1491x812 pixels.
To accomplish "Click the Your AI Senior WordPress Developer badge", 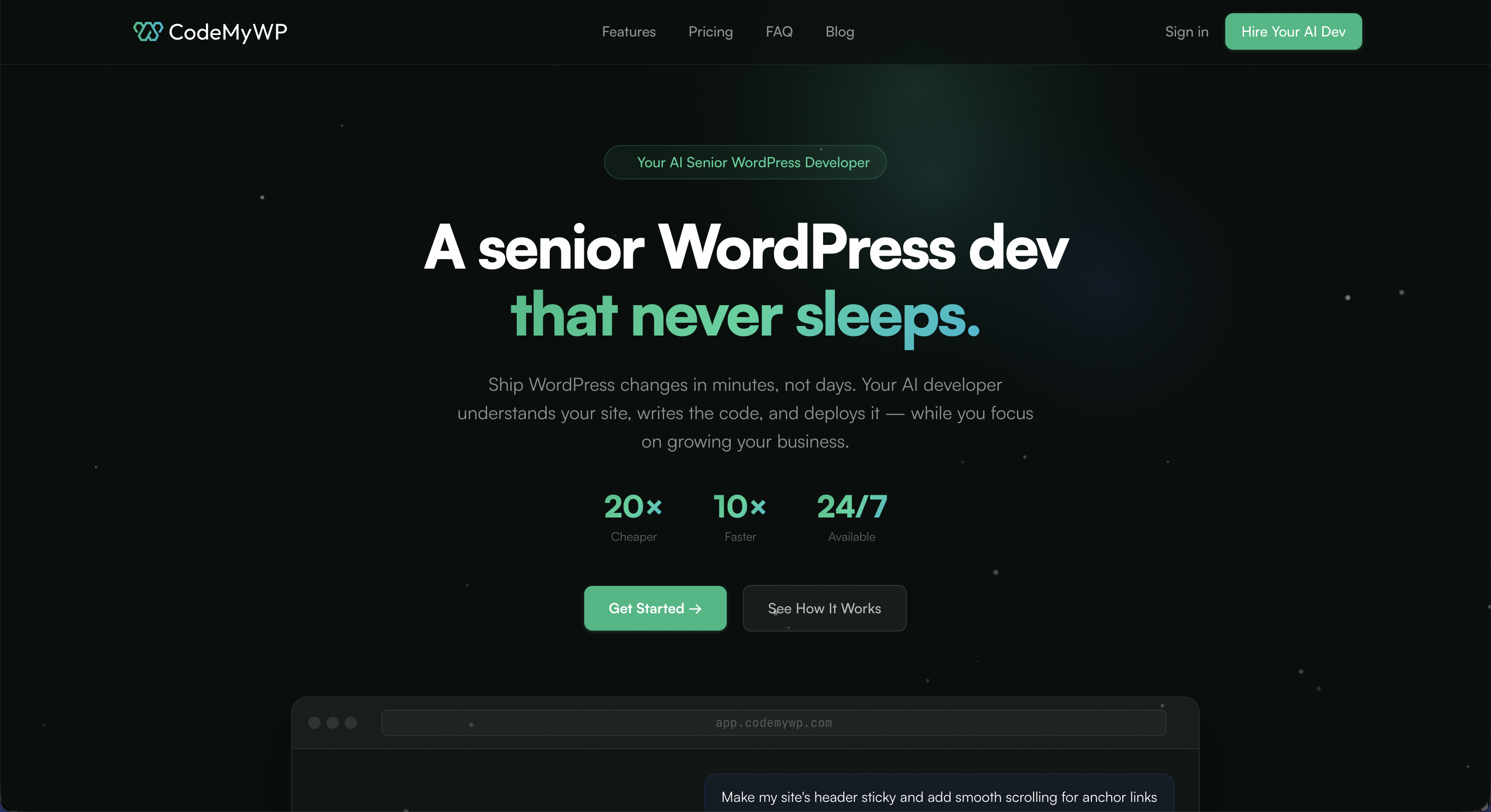I will pos(745,162).
